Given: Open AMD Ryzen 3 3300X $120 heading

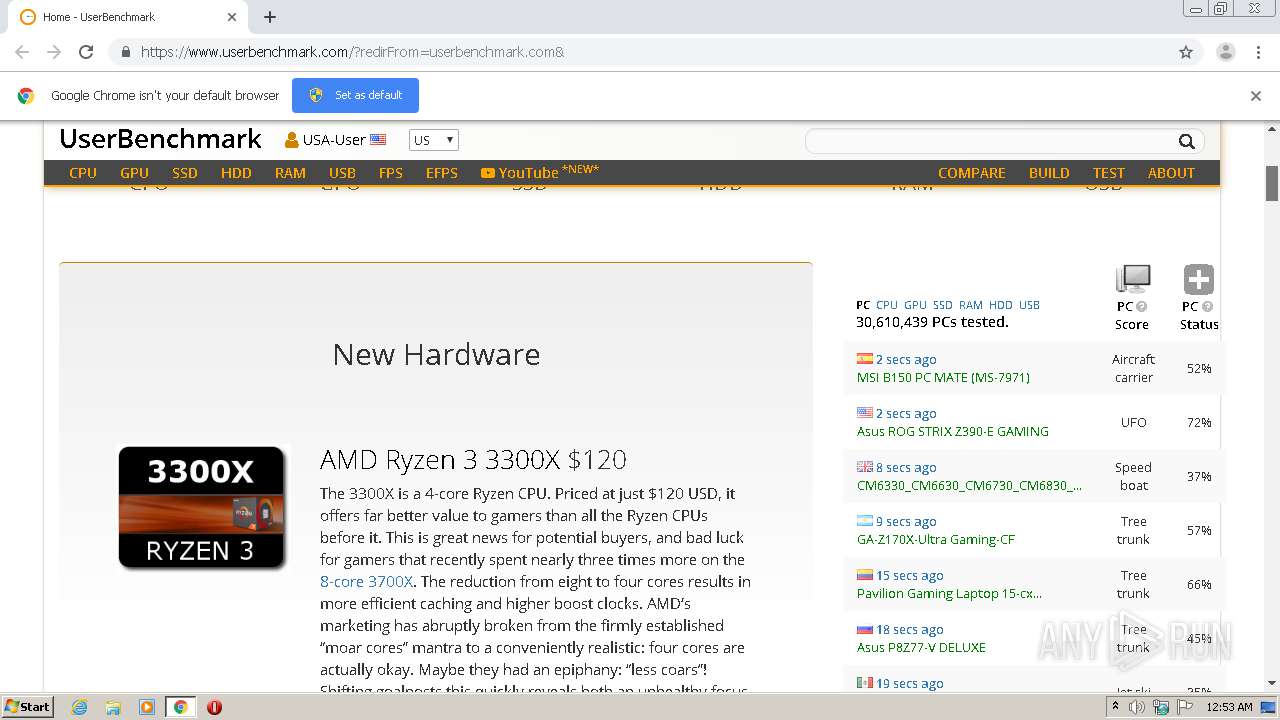Looking at the screenshot, I should [473, 459].
